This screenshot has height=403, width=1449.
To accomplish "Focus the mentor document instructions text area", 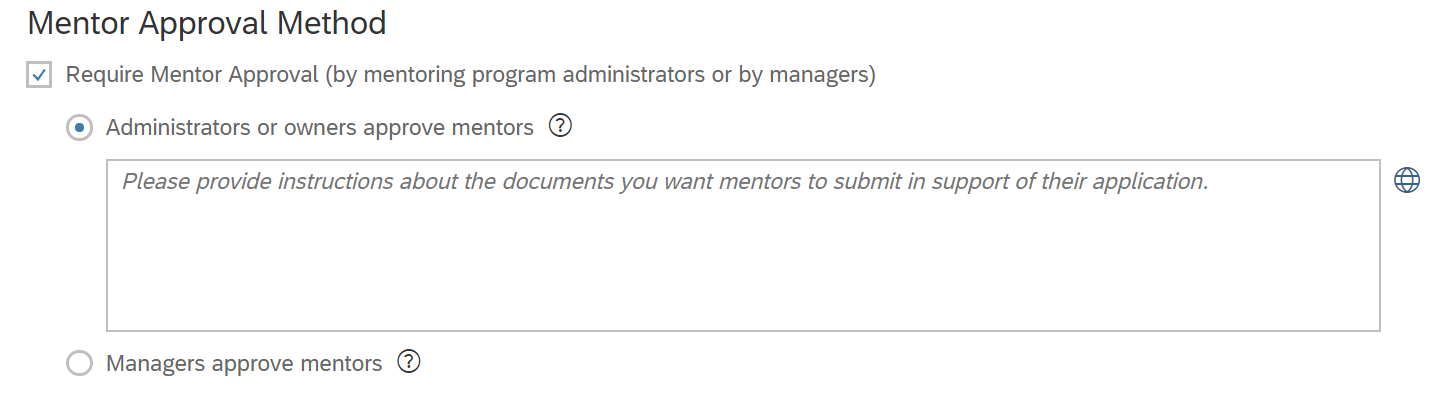I will (743, 245).
